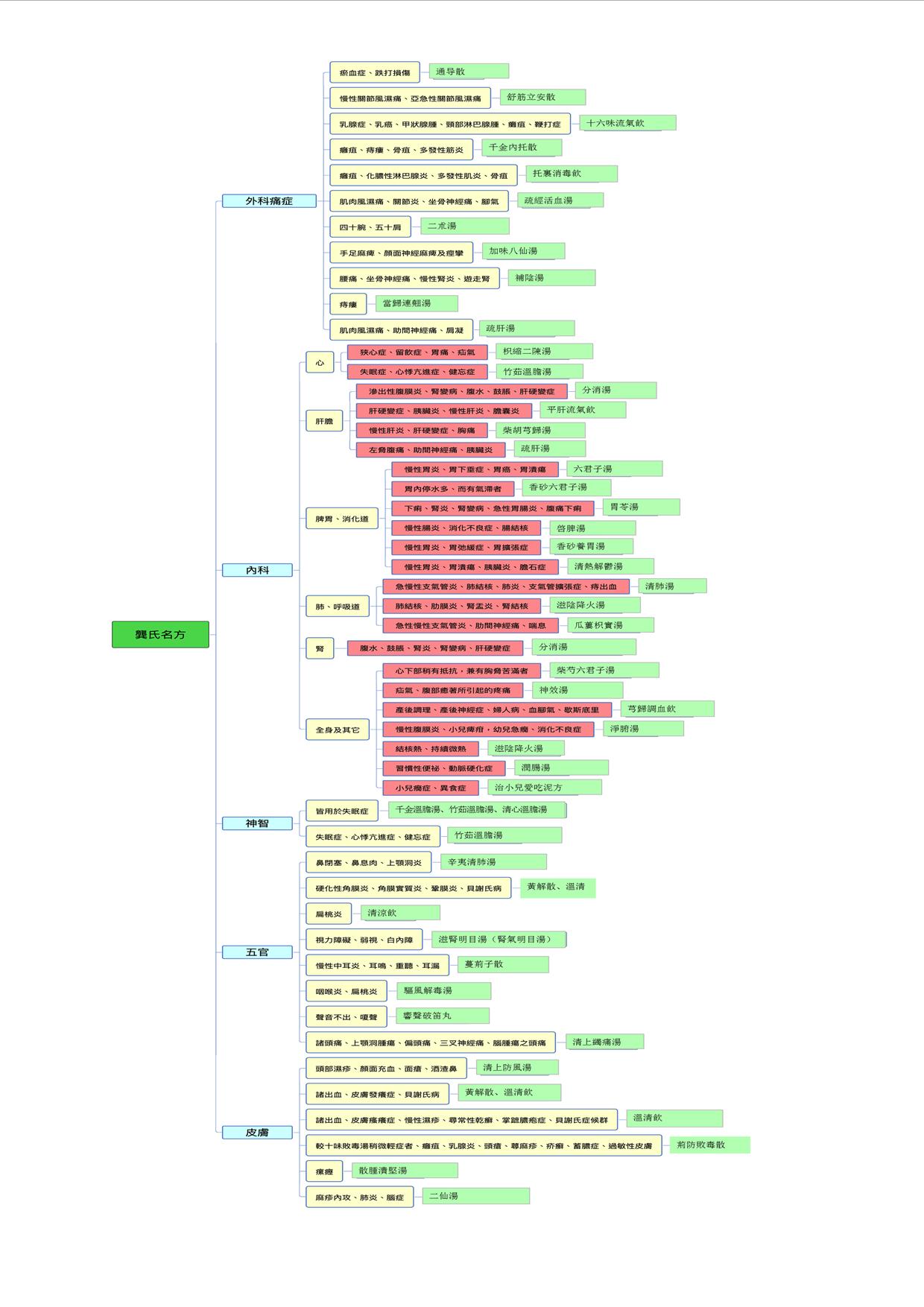Click the 四十腕、五十肩 node
Viewport: 924px width, 1307px height.
pyautogui.click(x=370, y=227)
